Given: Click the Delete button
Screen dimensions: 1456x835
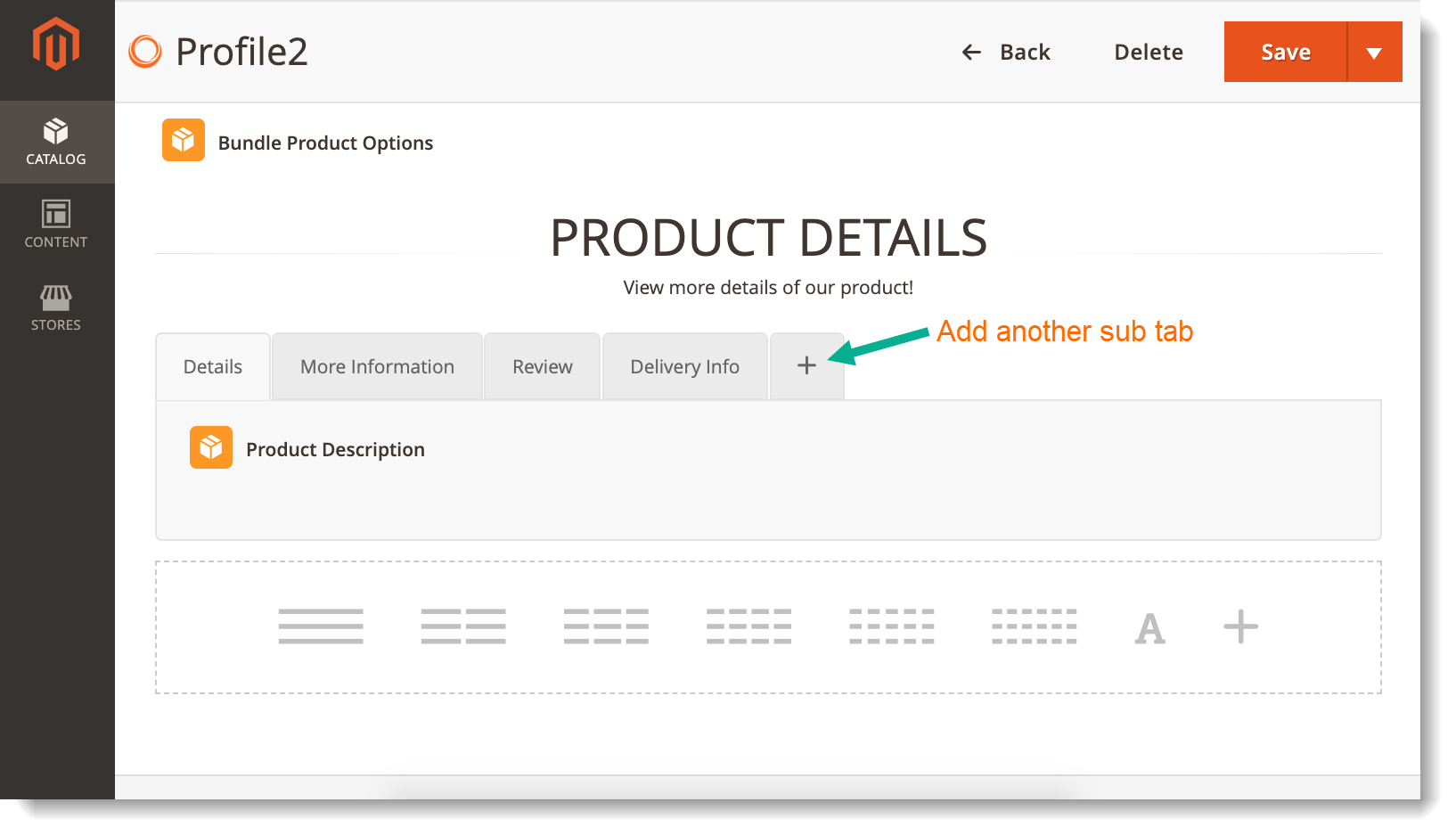Looking at the screenshot, I should click(1148, 51).
